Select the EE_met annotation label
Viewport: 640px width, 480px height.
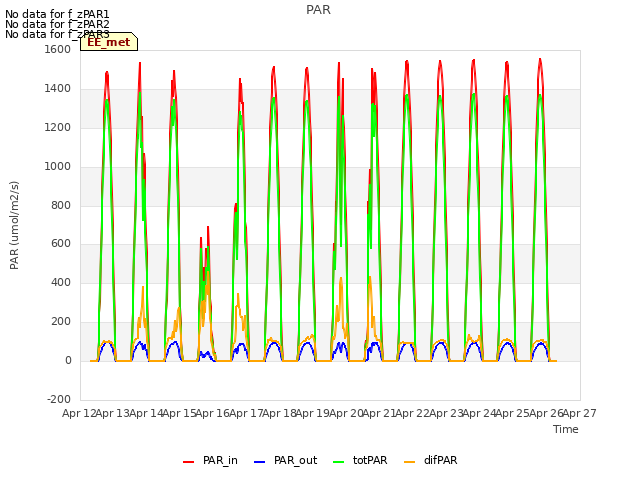(x=109, y=42)
